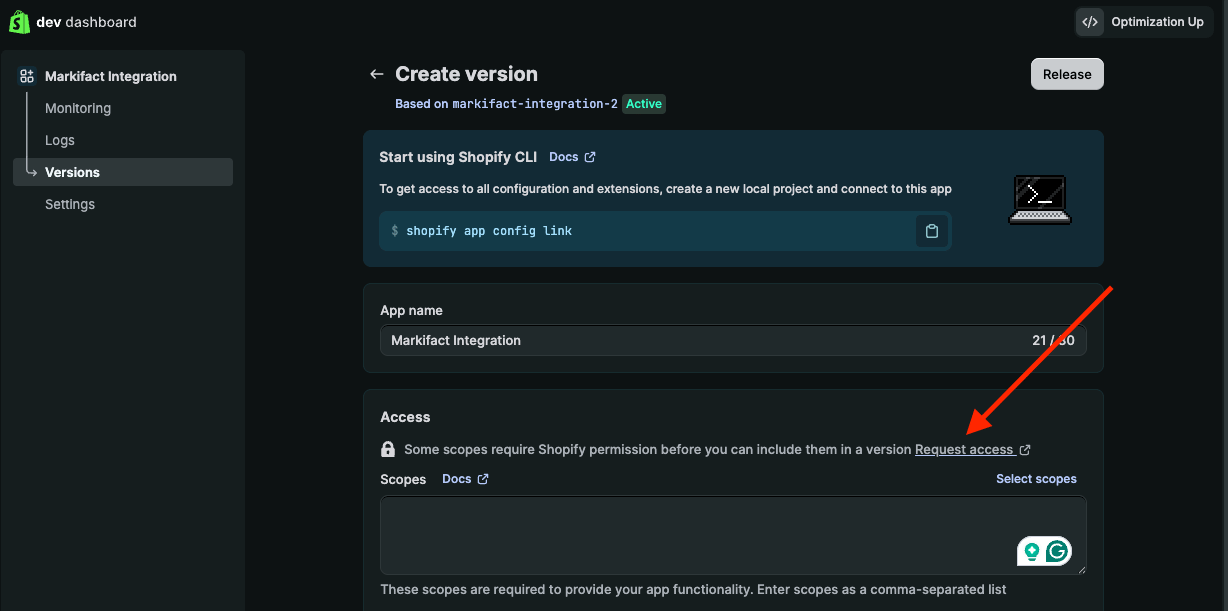1228x611 pixels.
Task: Open the app Settings page
Action: (x=70, y=204)
